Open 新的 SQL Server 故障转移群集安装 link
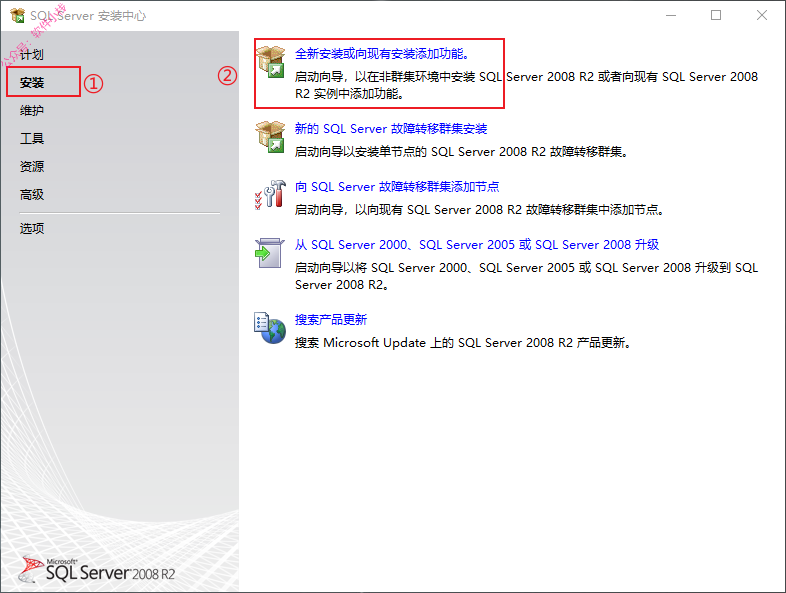This screenshot has height=593, width=786. click(x=391, y=129)
